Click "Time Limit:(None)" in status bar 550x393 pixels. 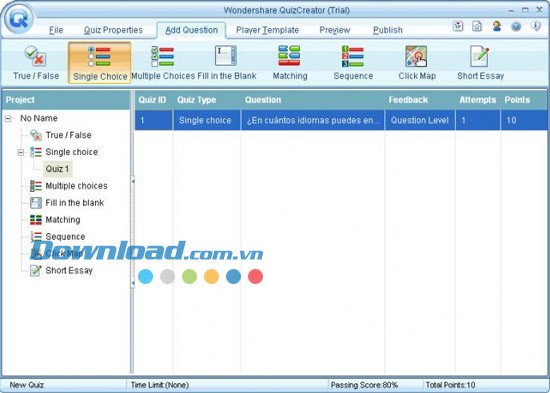click(160, 385)
